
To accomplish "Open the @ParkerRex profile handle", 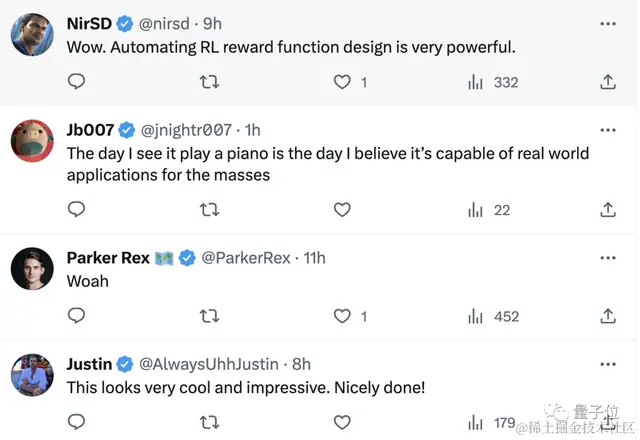I will [x=247, y=258].
